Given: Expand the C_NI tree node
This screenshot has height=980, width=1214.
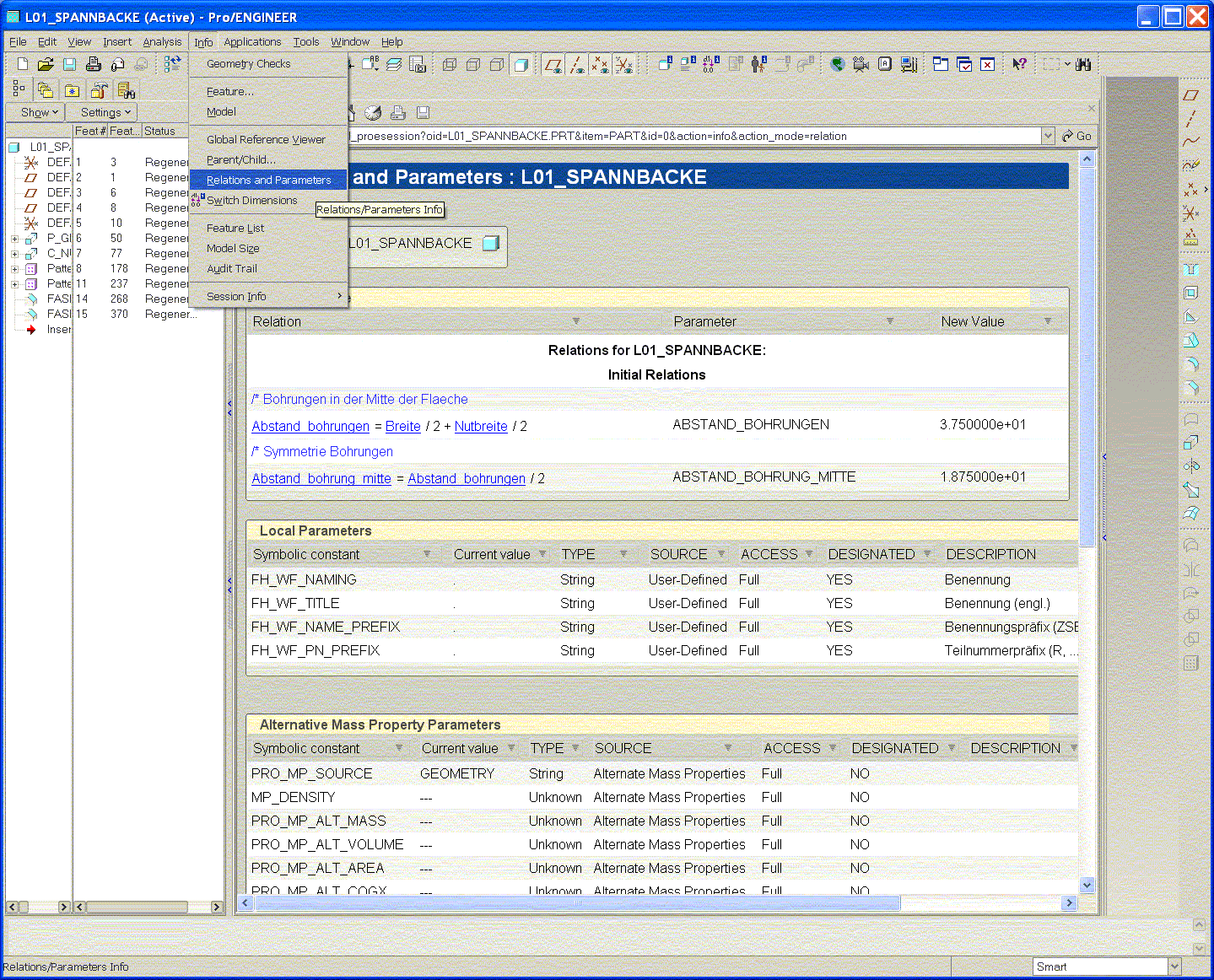Looking at the screenshot, I should [x=14, y=254].
